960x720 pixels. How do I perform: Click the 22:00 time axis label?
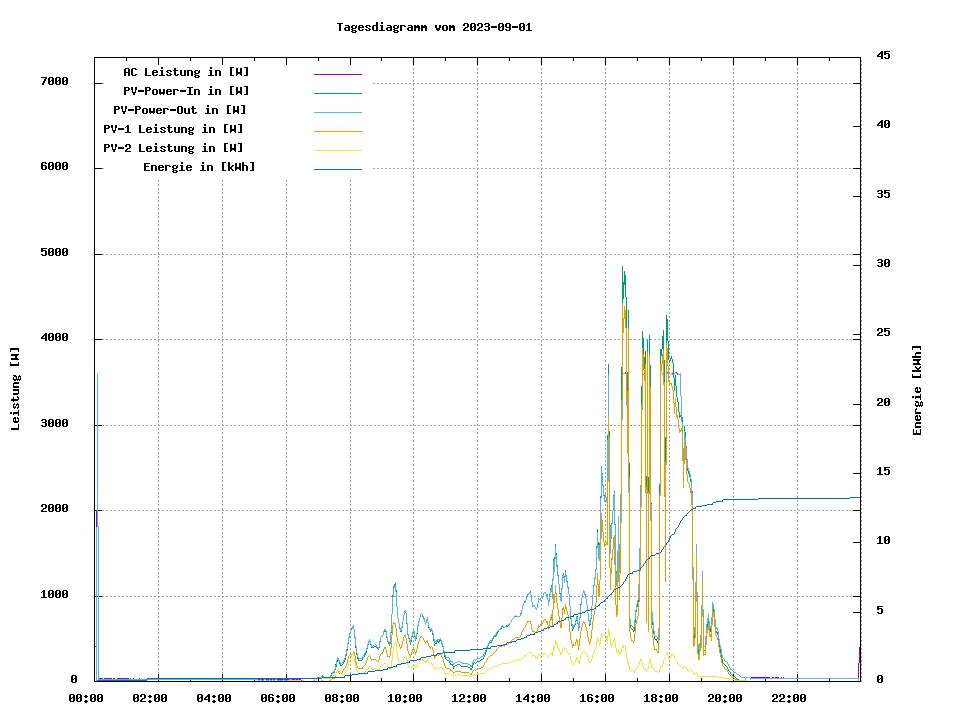coord(789,698)
